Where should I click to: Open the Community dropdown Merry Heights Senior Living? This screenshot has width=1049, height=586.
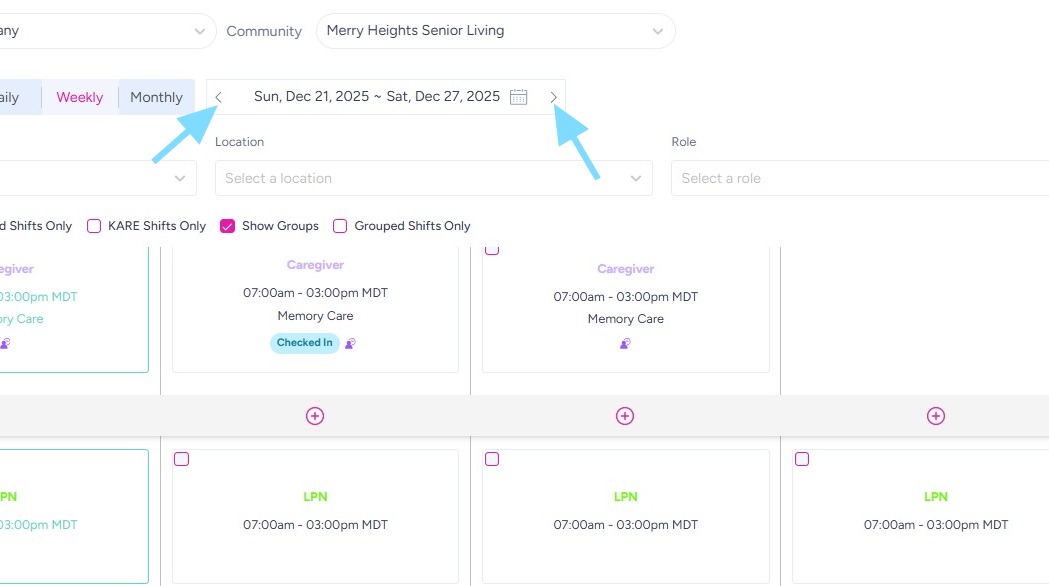pyautogui.click(x=495, y=31)
